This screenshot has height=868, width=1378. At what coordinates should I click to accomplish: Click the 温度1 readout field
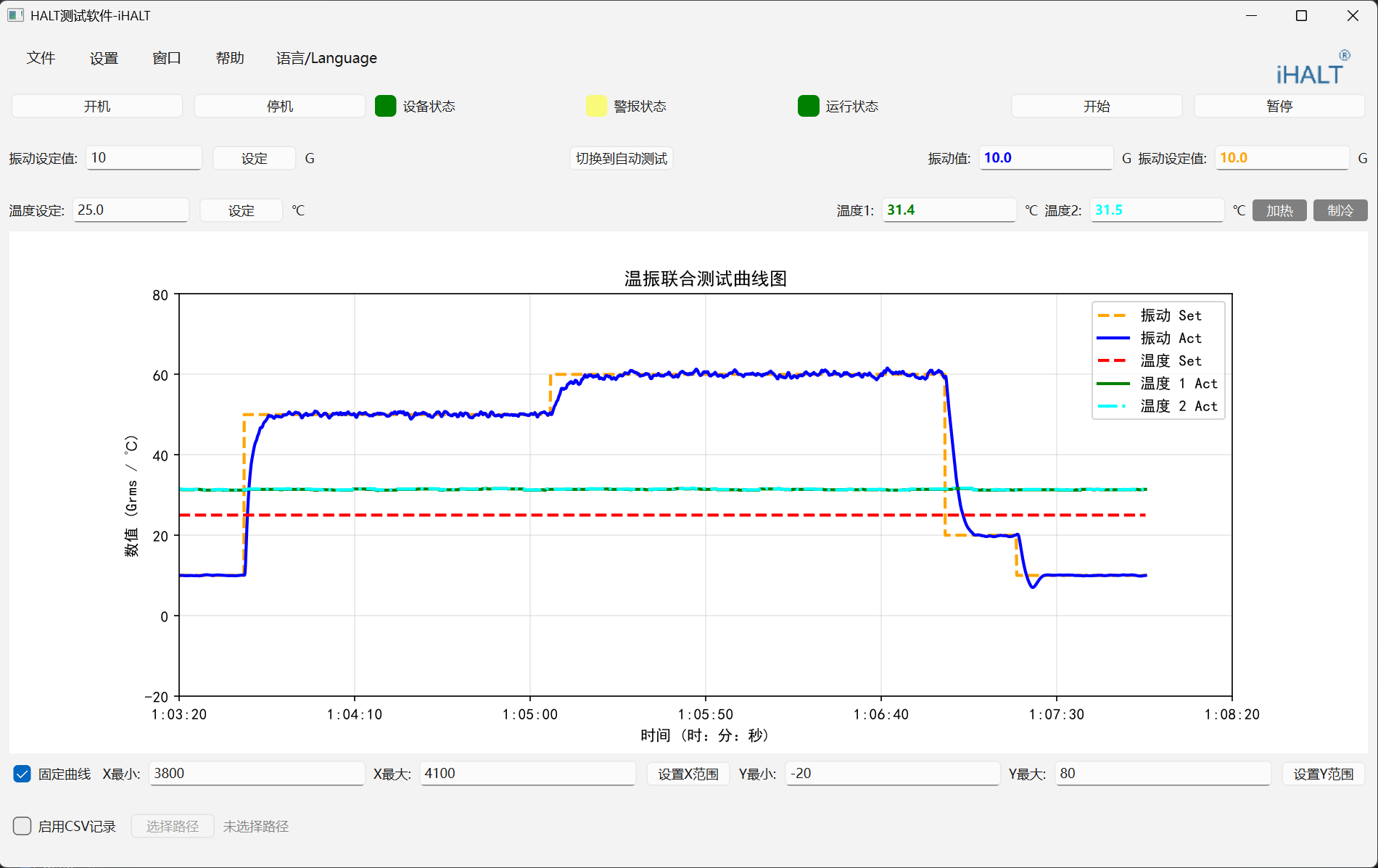949,210
